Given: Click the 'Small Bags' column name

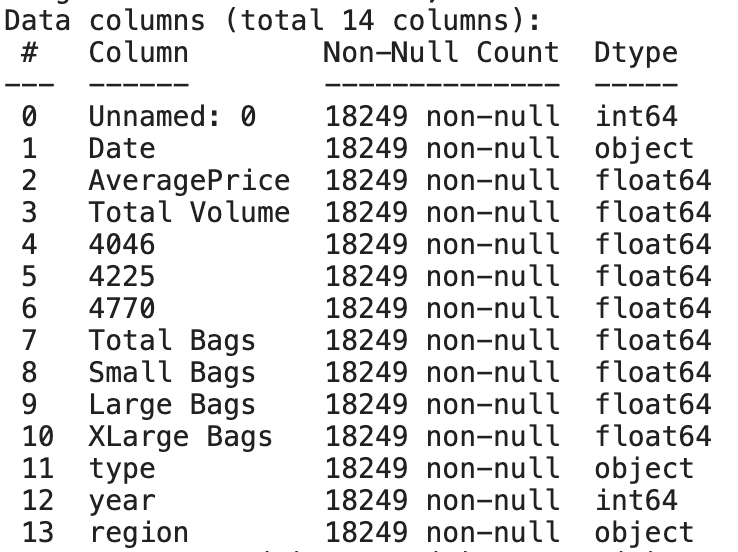Looking at the screenshot, I should pos(171,373).
